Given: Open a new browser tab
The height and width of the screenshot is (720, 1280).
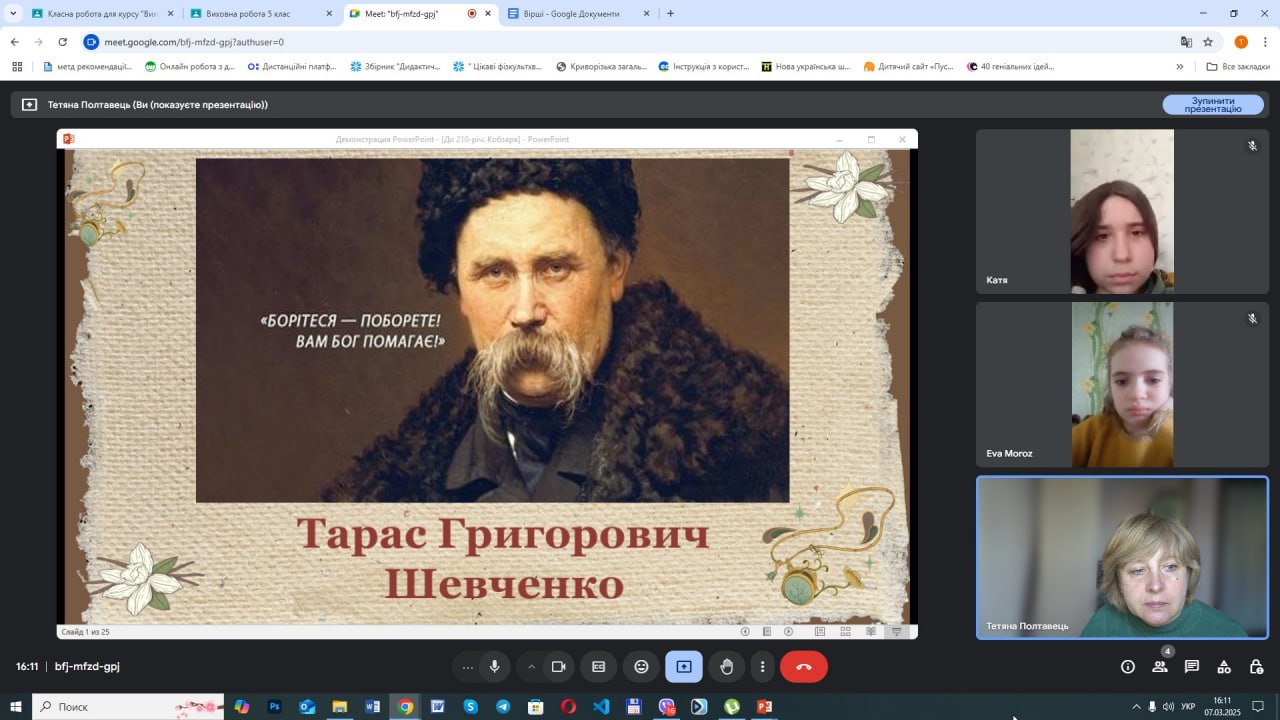Looking at the screenshot, I should click(670, 14).
